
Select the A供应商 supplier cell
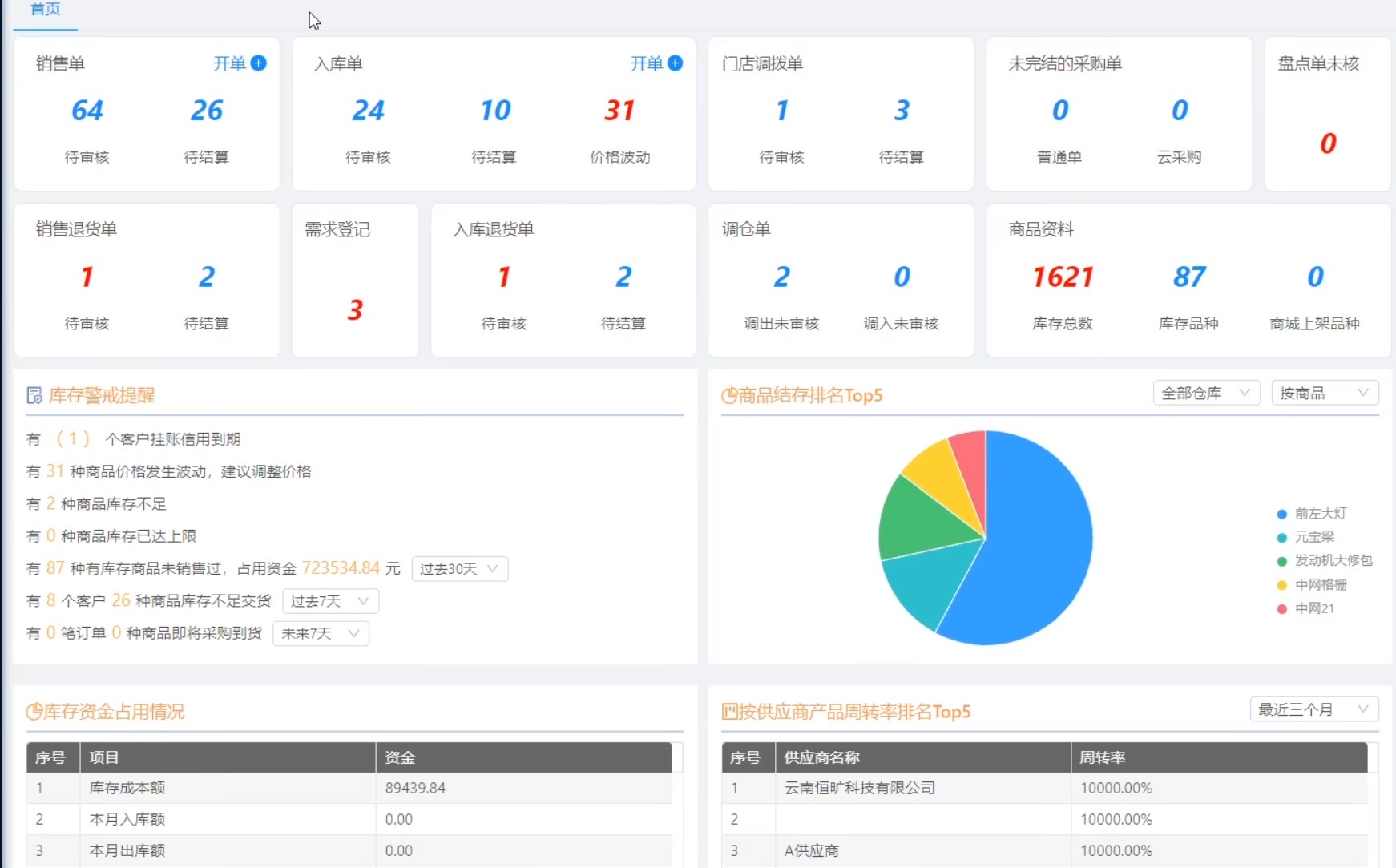[922, 850]
